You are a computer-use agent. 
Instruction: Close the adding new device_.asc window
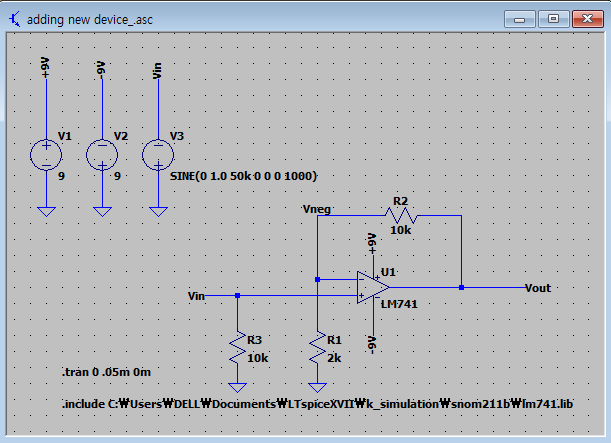tap(588, 19)
